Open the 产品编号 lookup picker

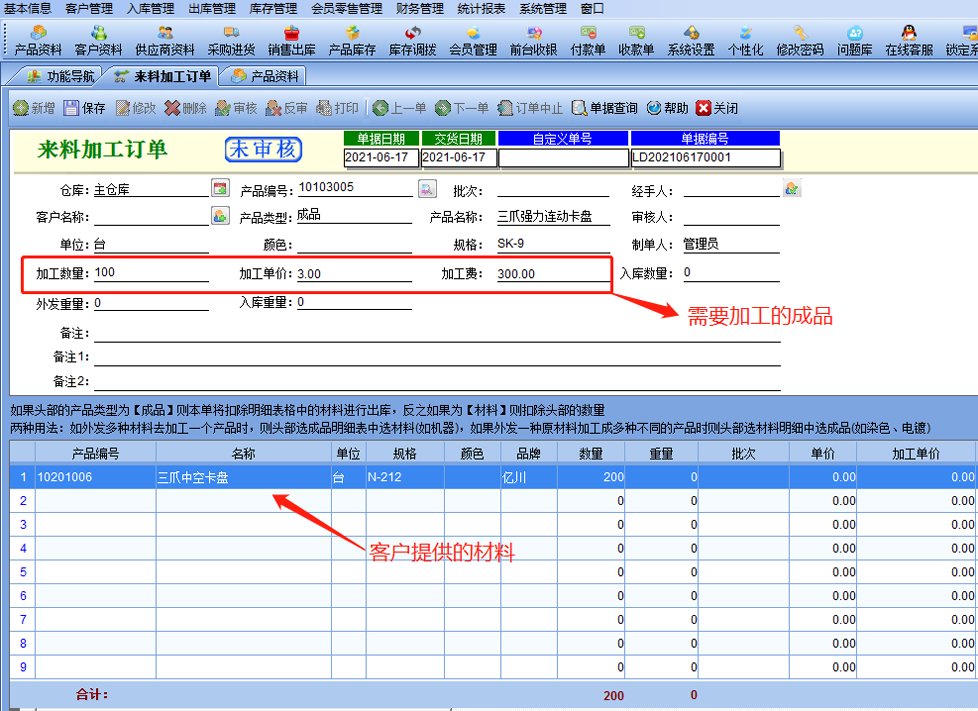pyautogui.click(x=427, y=188)
